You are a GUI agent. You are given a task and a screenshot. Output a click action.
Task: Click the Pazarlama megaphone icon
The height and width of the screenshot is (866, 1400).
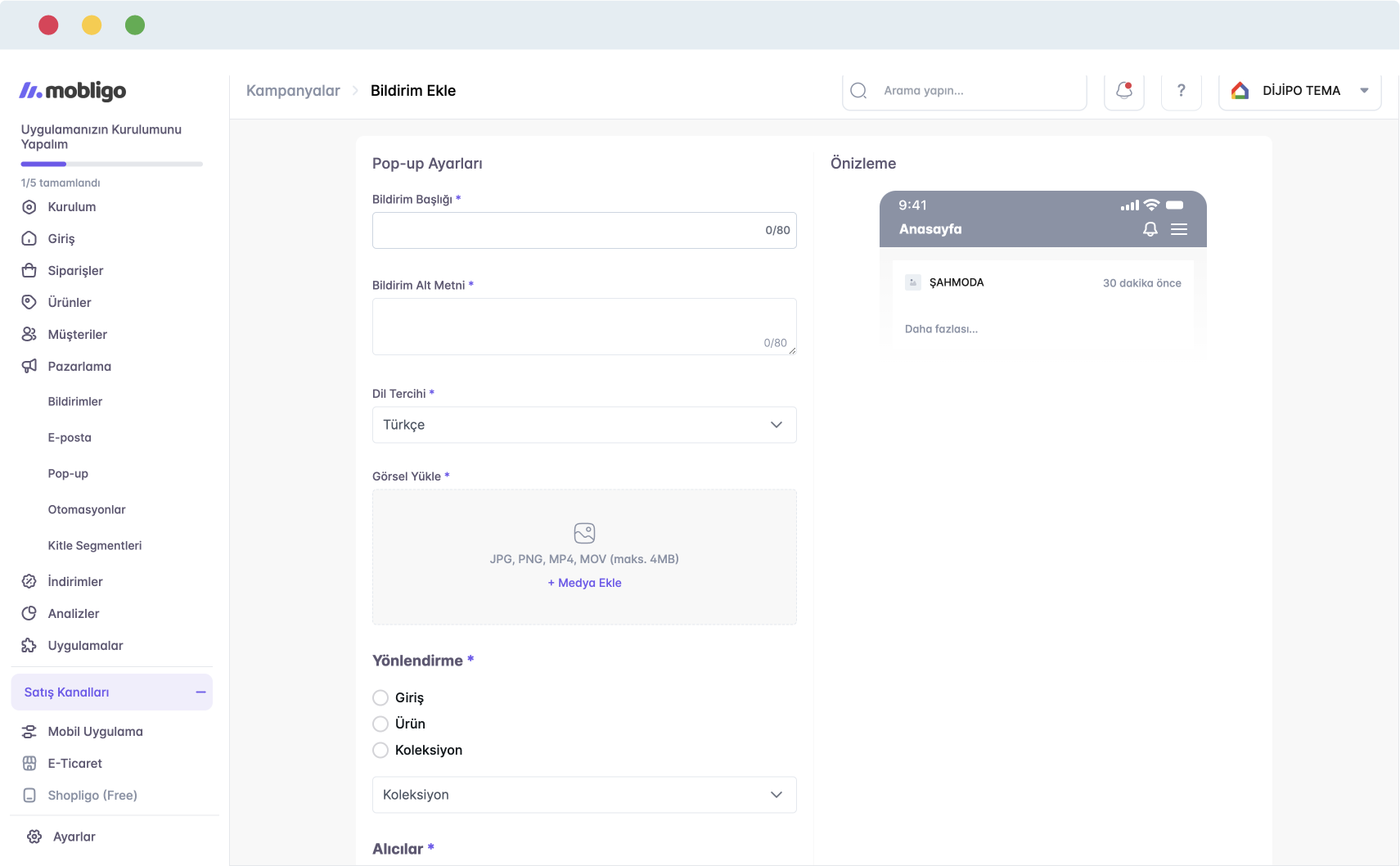(x=29, y=366)
